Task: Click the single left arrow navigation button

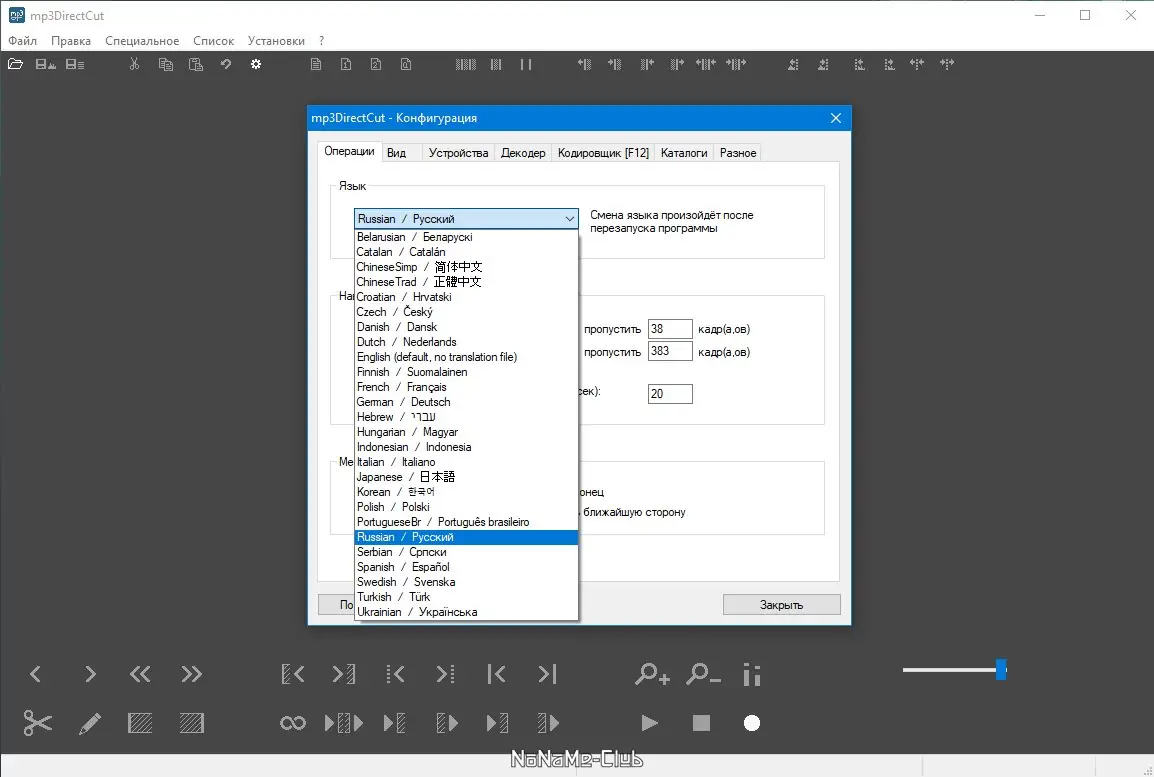Action: tap(35, 674)
